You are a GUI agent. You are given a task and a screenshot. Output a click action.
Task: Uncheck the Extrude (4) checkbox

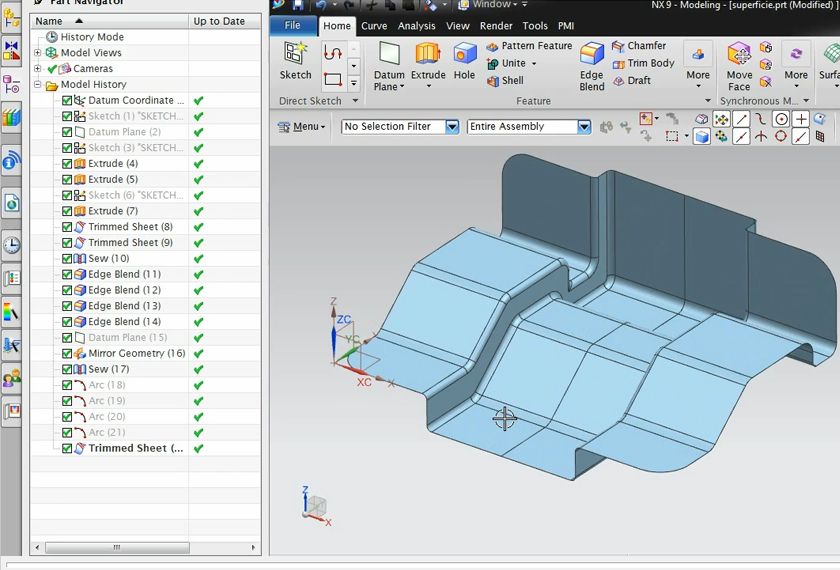click(67, 164)
